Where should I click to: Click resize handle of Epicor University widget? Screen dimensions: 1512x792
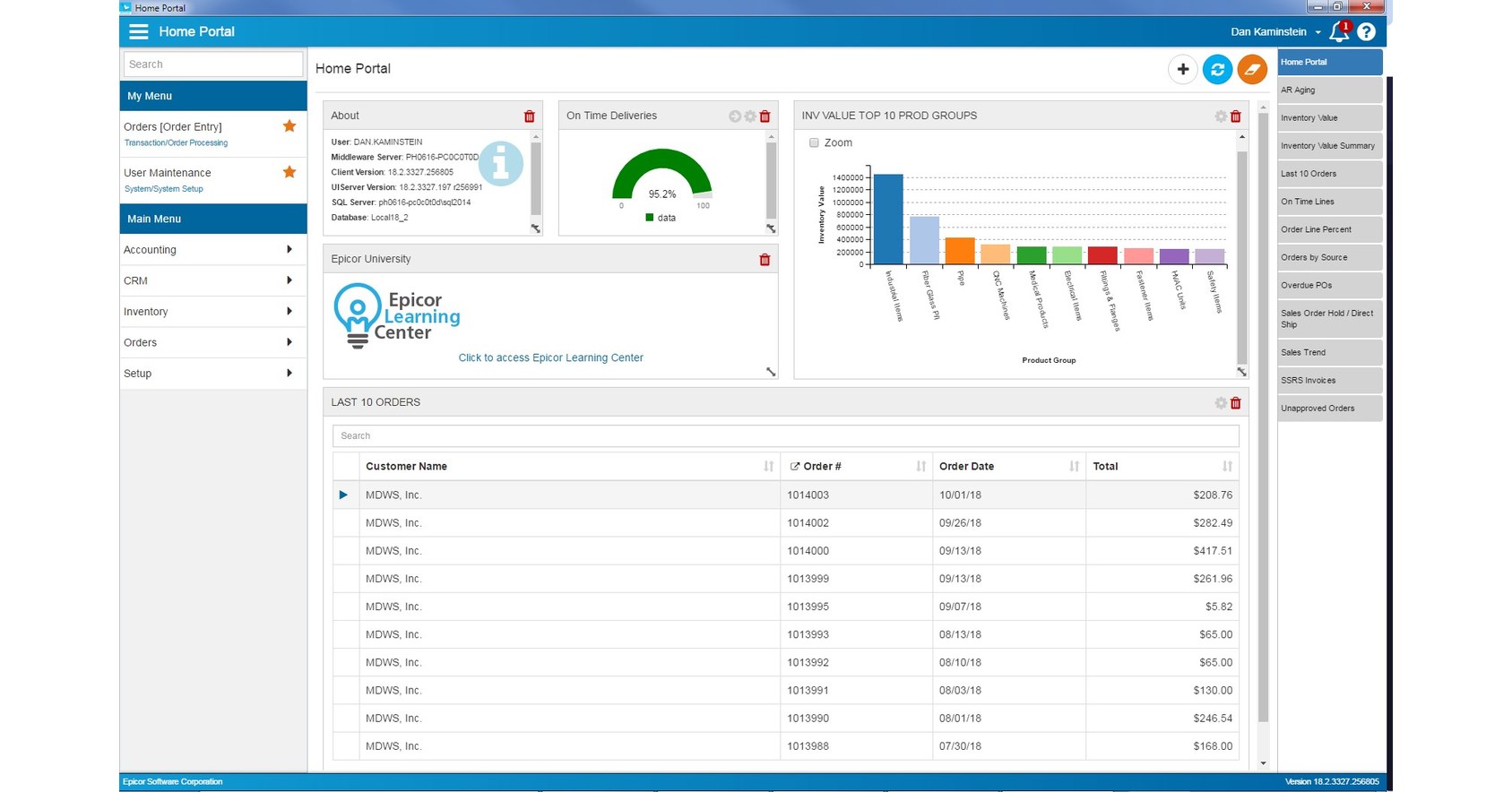(771, 372)
